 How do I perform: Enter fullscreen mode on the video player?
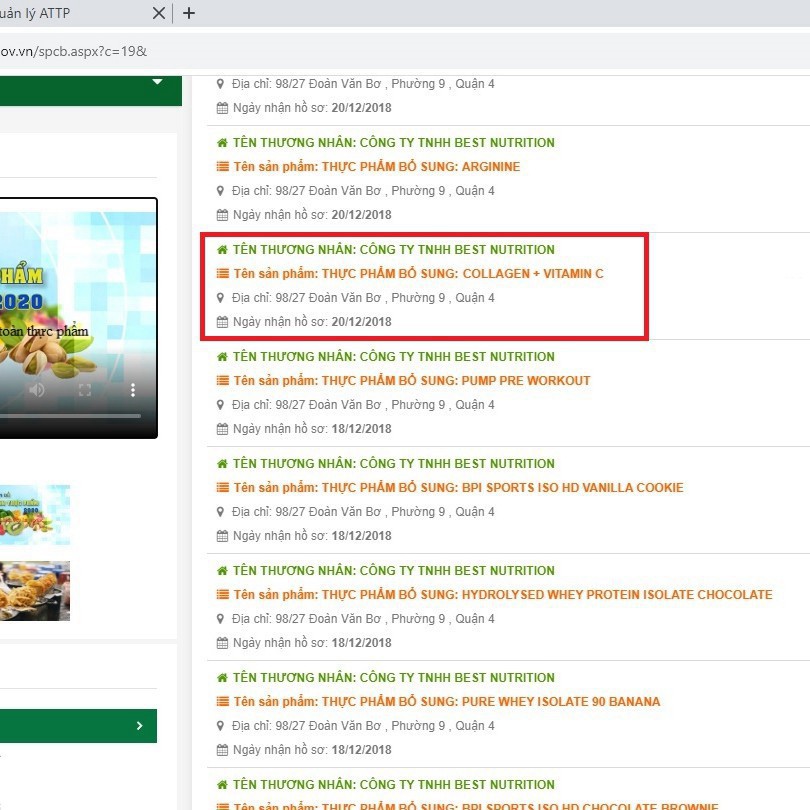pyautogui.click(x=85, y=390)
